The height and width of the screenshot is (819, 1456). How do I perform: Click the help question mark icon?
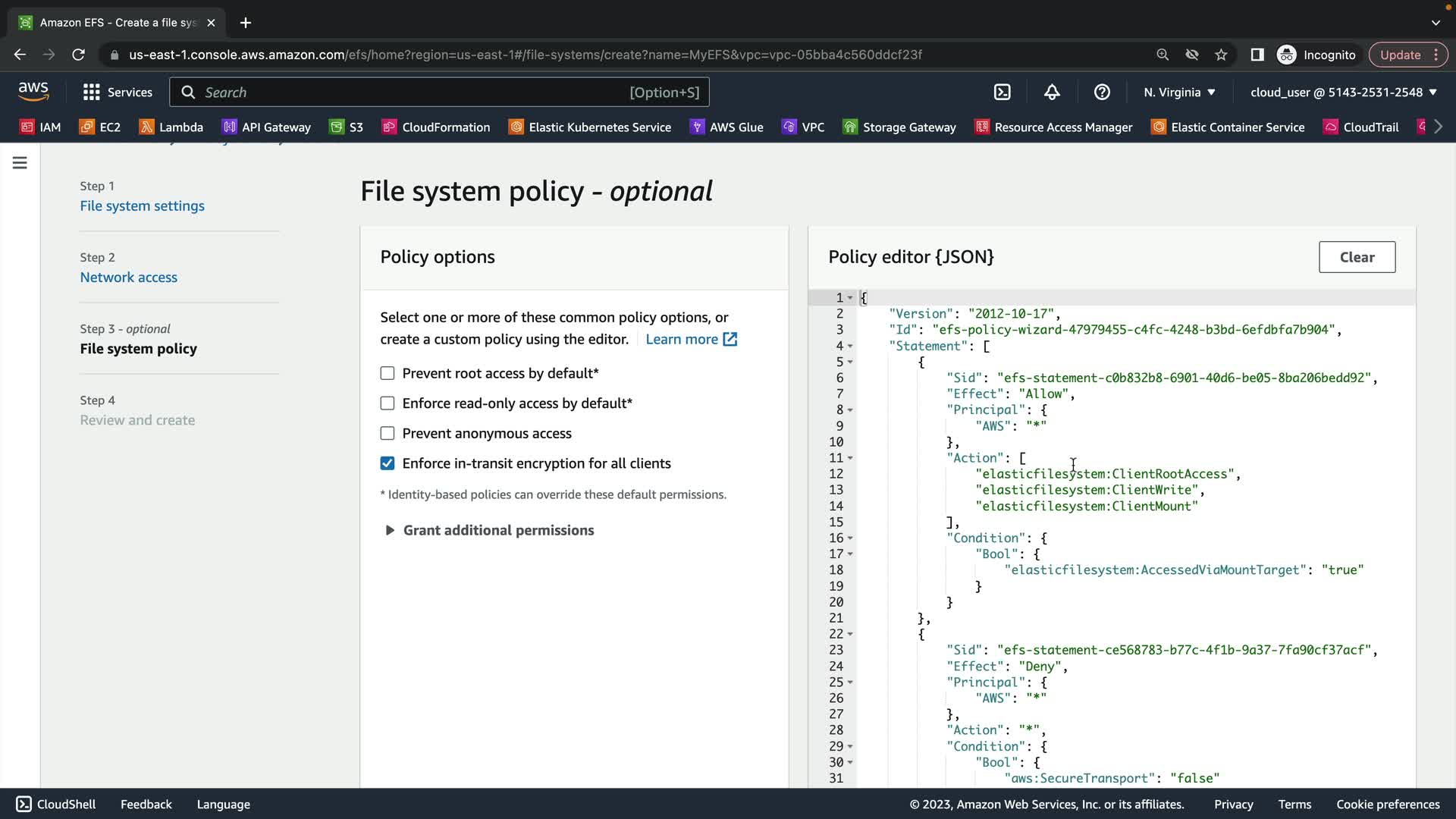1102,92
